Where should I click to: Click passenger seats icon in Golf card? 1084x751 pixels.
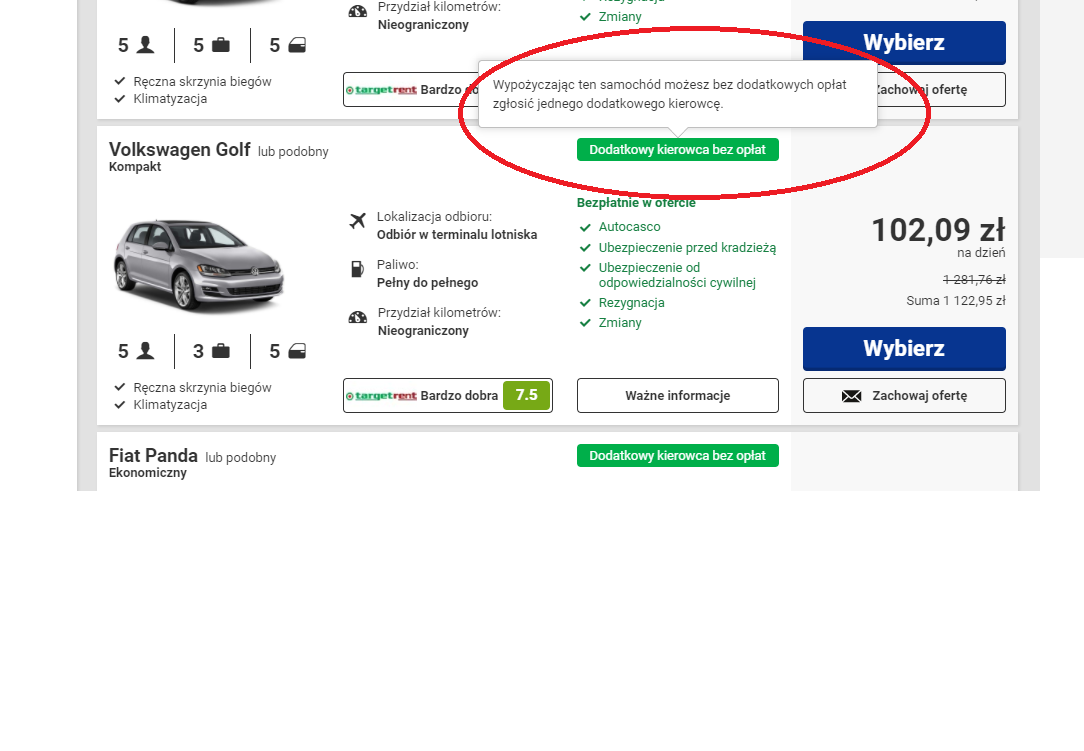145,351
